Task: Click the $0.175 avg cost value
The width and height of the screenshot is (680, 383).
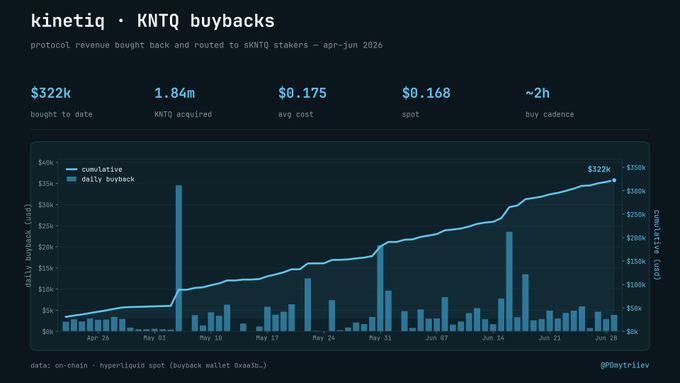Action: [x=302, y=93]
